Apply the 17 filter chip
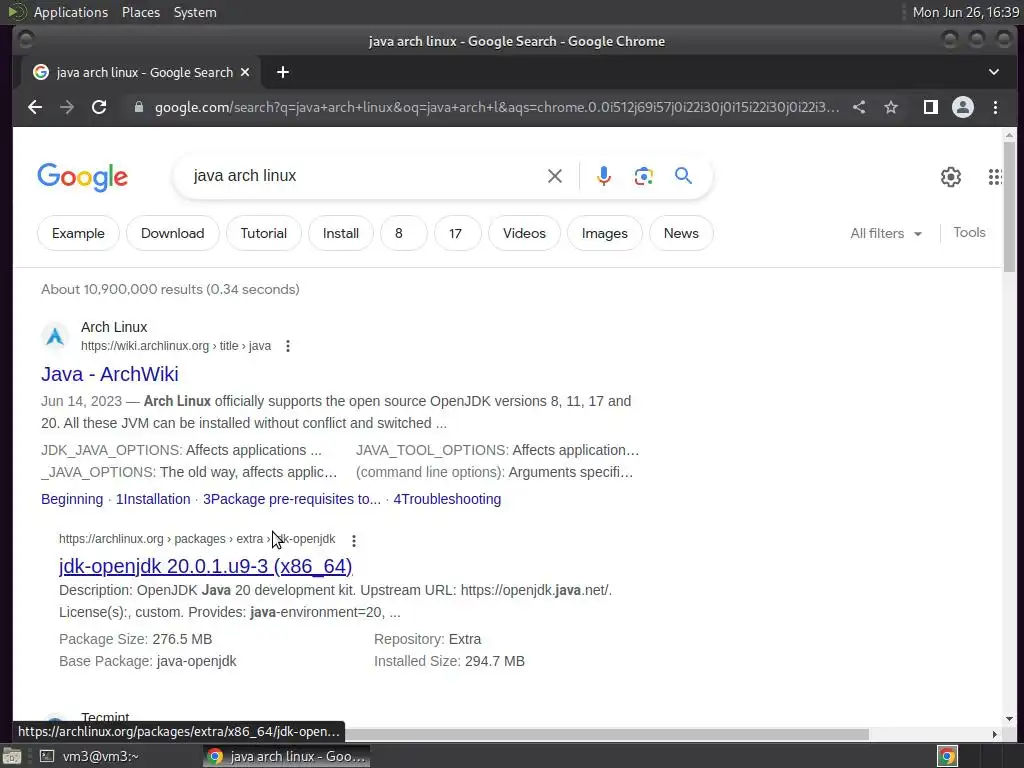 click(x=456, y=233)
